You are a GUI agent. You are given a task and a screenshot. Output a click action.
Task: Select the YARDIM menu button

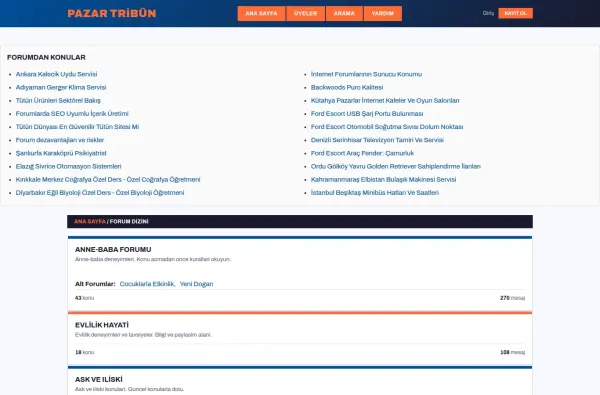pos(383,13)
